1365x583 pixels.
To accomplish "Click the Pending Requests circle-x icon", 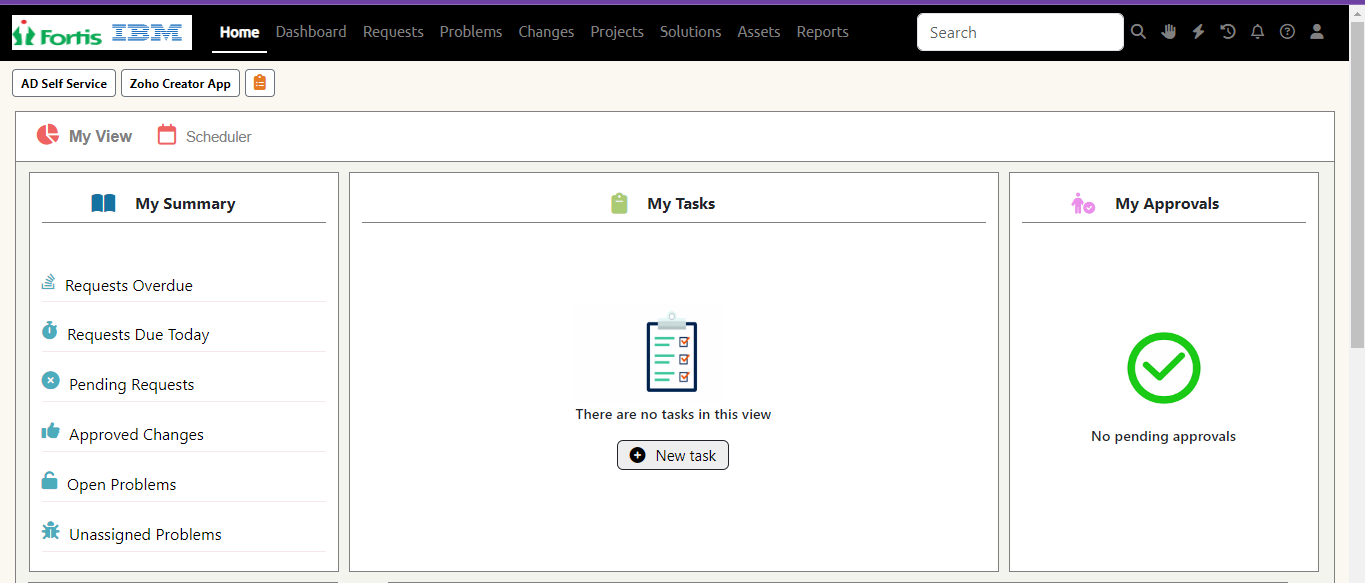I will click(50, 381).
